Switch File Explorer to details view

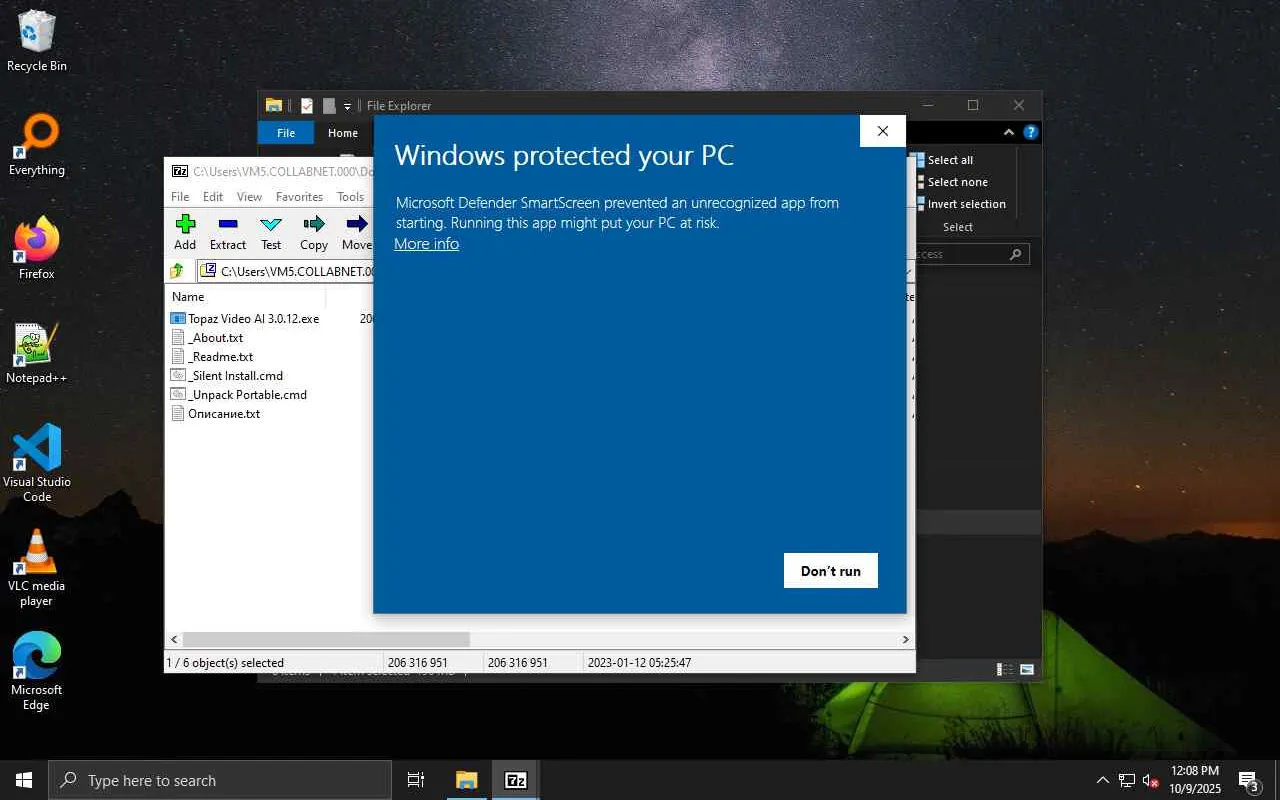point(1004,670)
